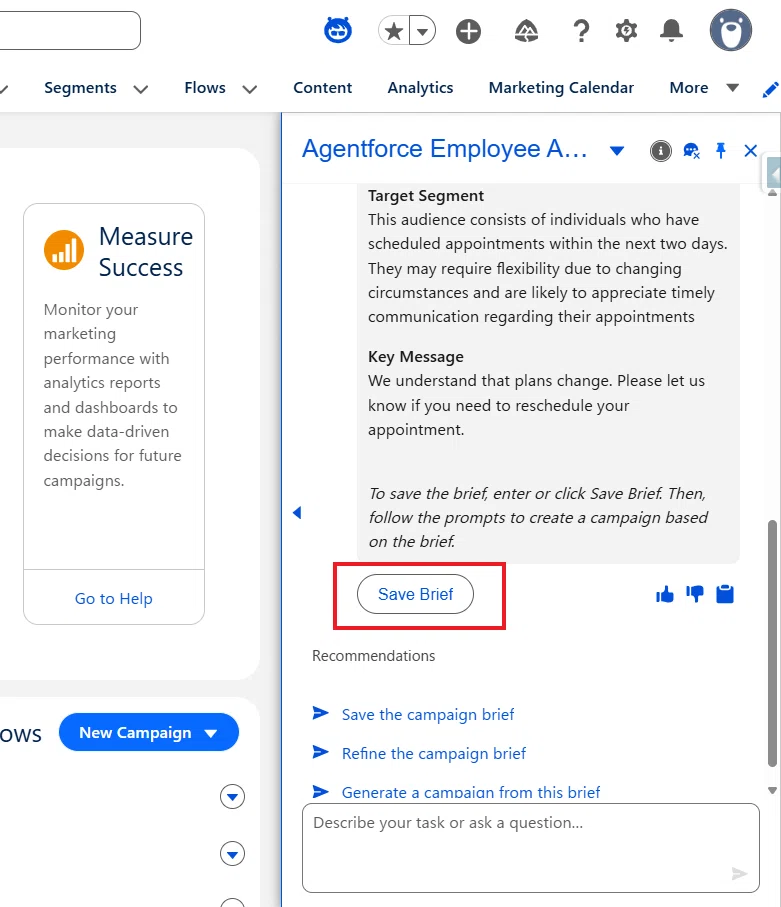The width and height of the screenshot is (781, 907).
Task: Click the edit navigation pencil icon
Action: click(x=770, y=90)
